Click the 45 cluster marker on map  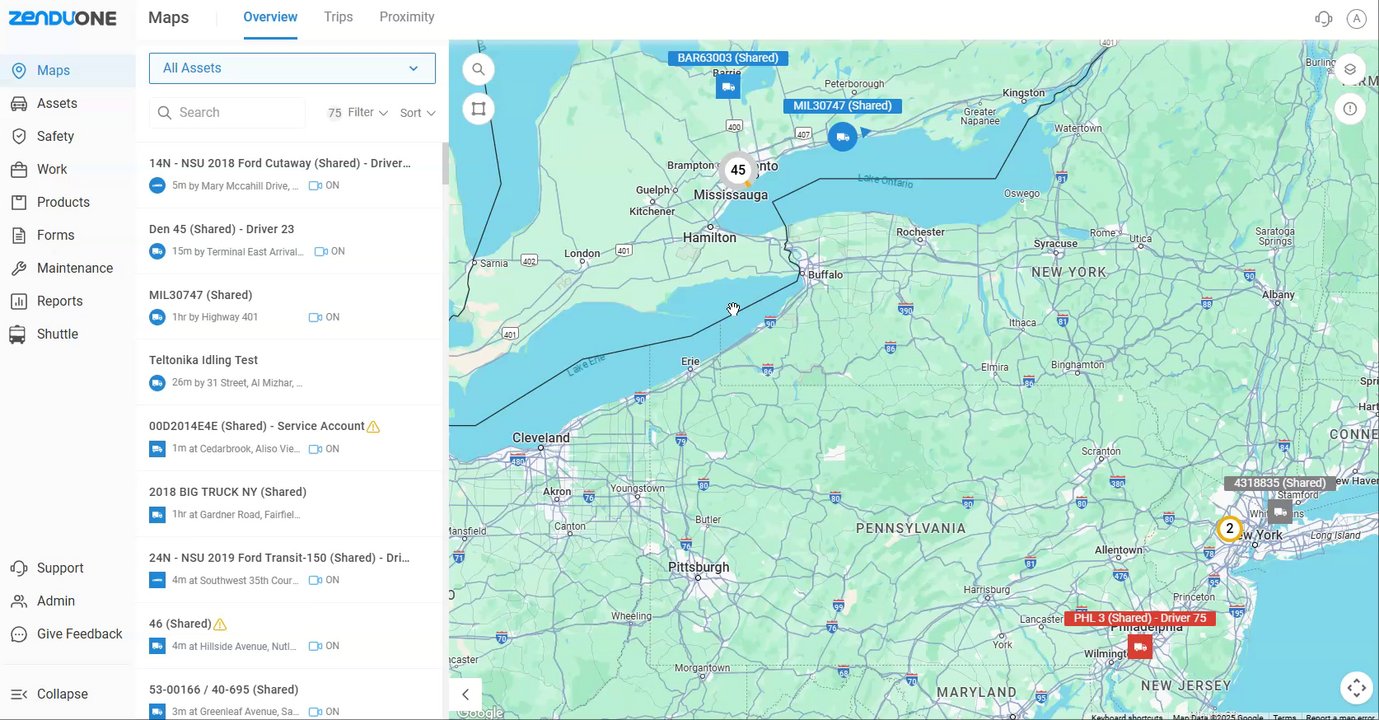tap(738, 171)
